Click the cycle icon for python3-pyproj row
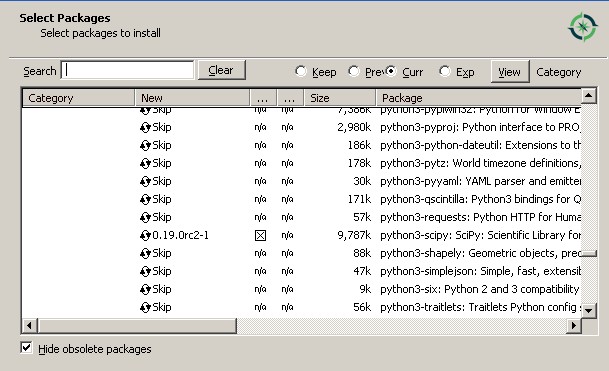 click(x=145, y=127)
